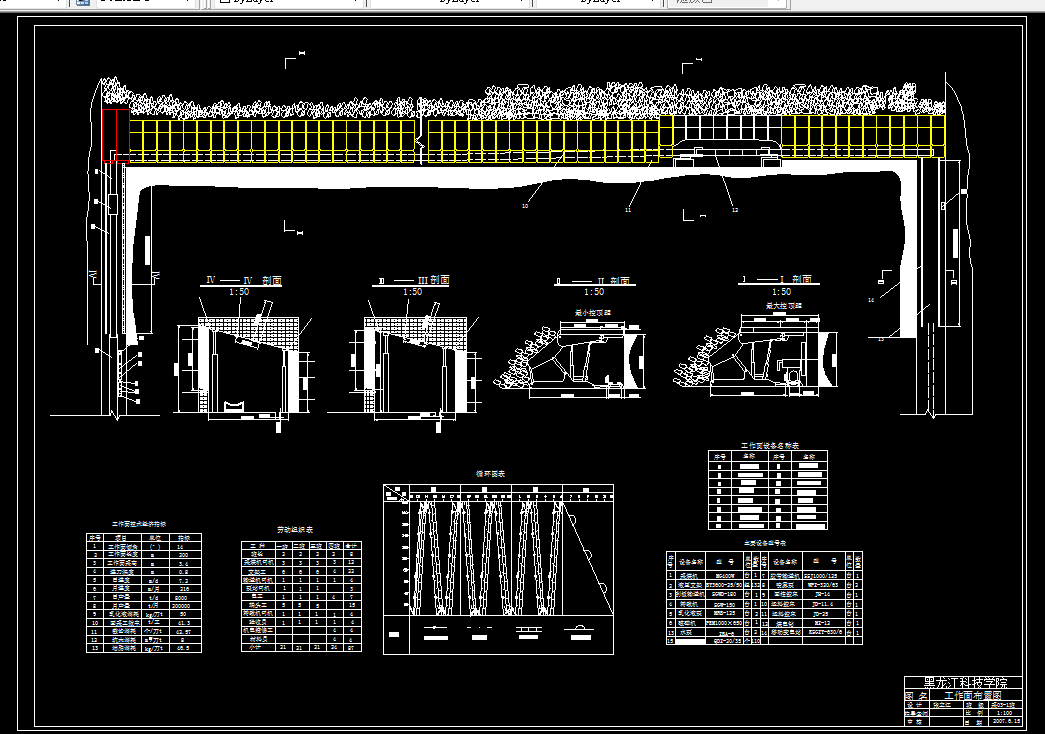Select the 最小控顶距 label
1045x734 pixels.
coord(592,312)
